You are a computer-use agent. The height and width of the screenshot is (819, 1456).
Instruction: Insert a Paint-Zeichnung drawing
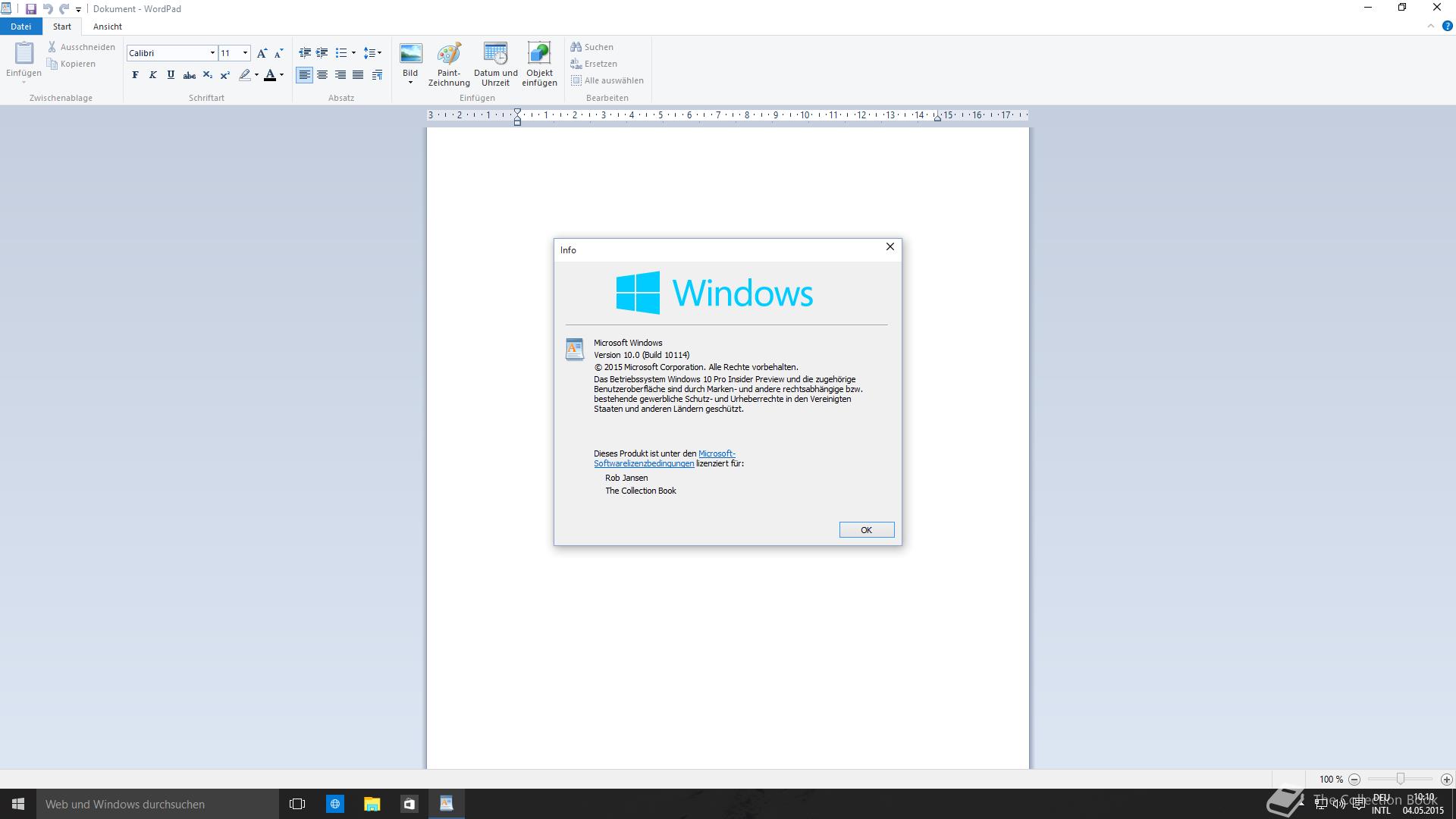(x=449, y=64)
